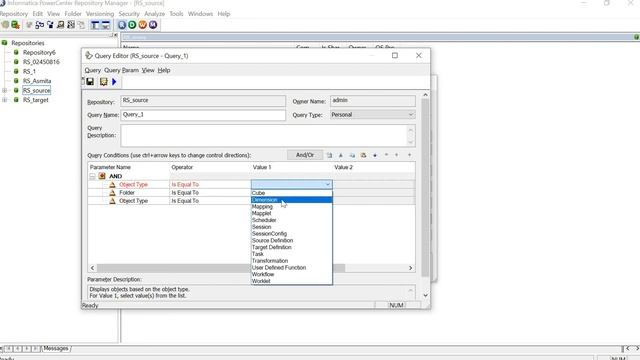Click warning icon on Folder row
640x360 pixels.
click(112, 193)
